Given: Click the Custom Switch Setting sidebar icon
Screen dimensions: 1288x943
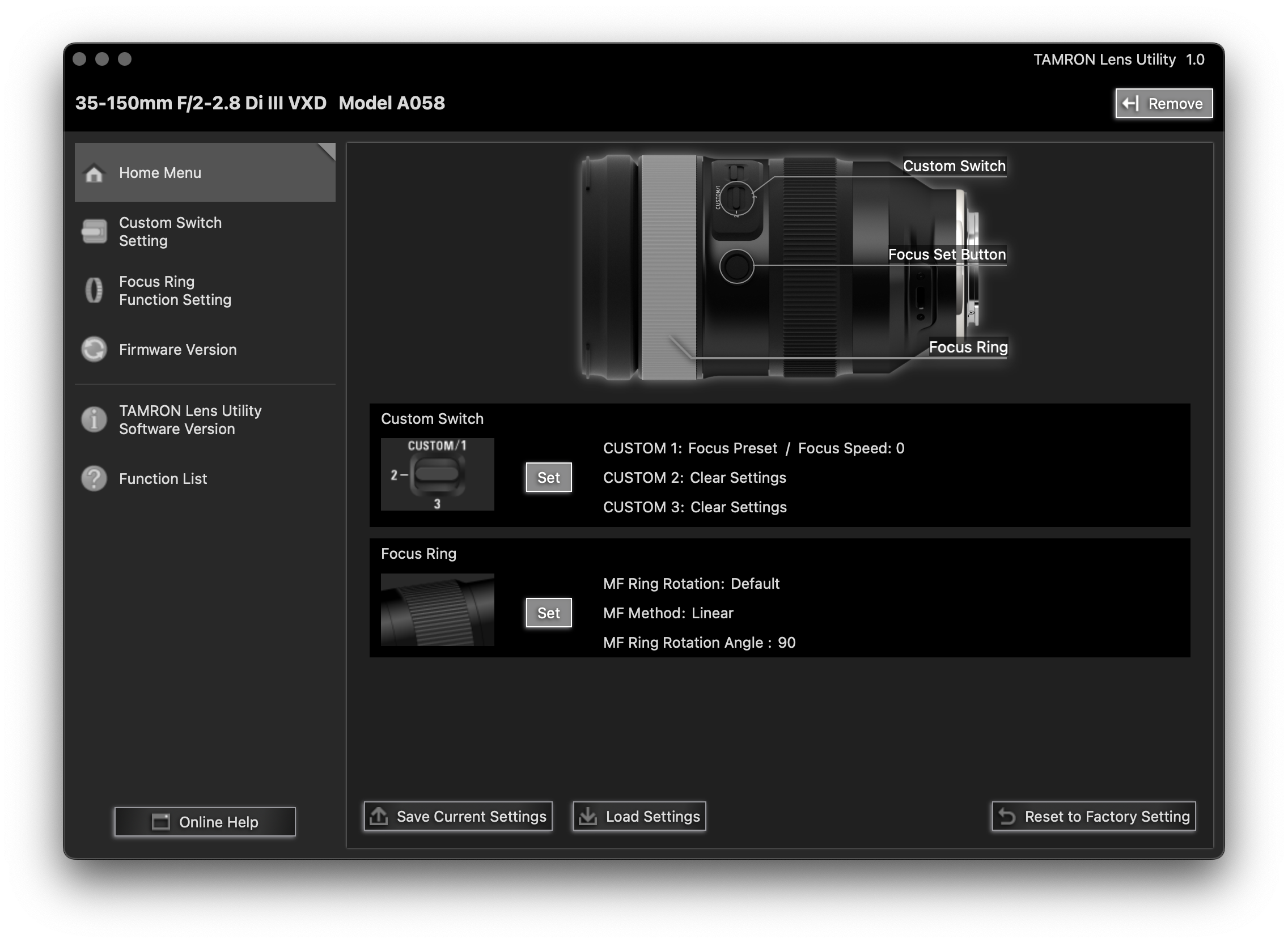Looking at the screenshot, I should coord(94,232).
